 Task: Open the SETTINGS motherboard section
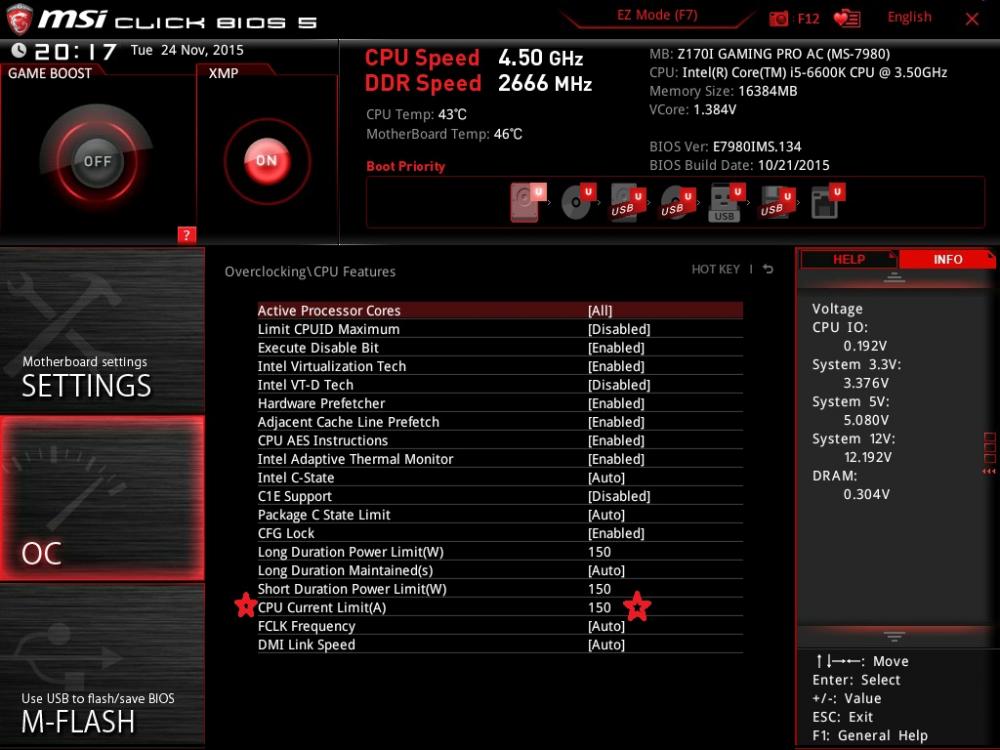click(102, 330)
